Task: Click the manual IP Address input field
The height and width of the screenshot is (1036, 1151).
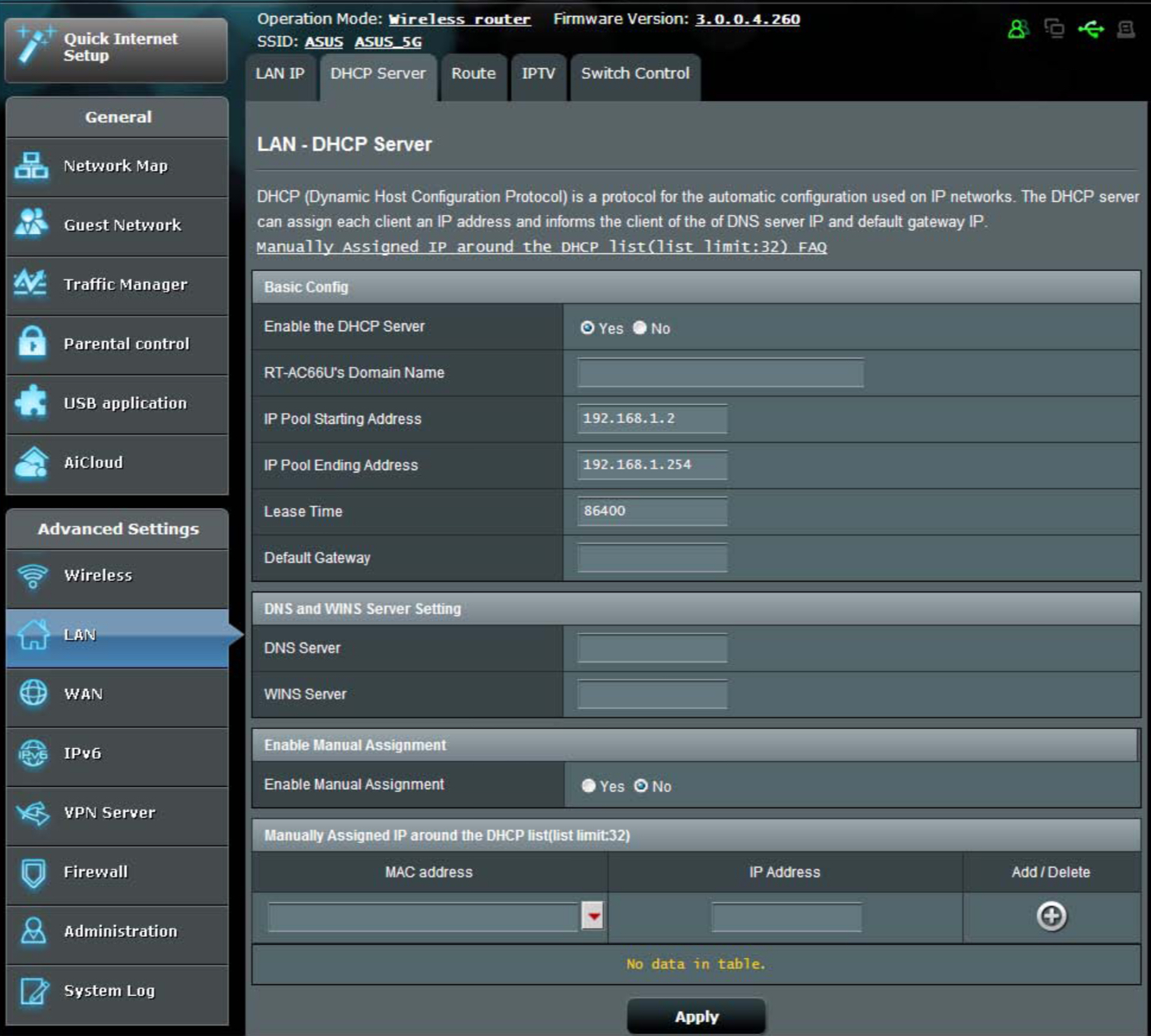Action: (786, 917)
